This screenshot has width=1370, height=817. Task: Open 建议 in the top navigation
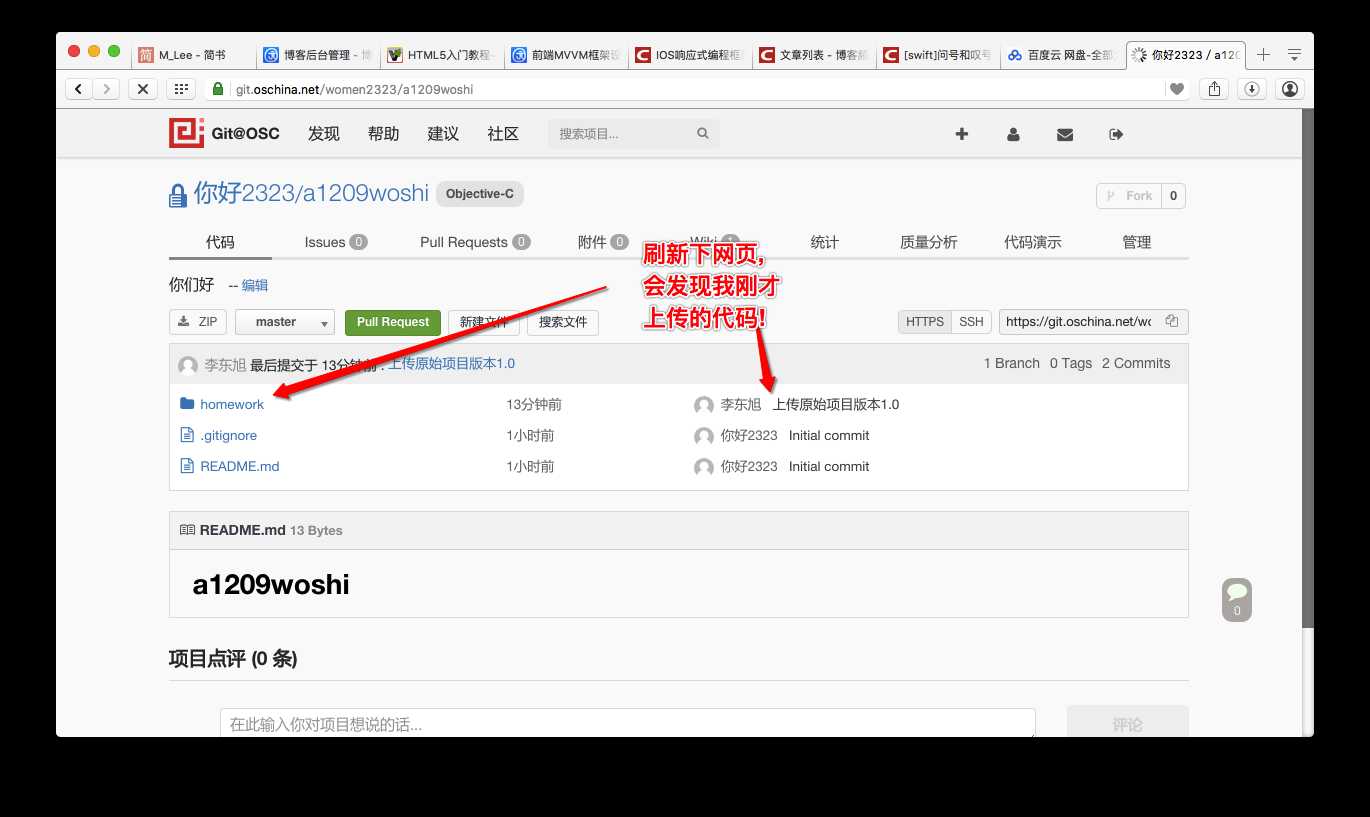[x=443, y=134]
